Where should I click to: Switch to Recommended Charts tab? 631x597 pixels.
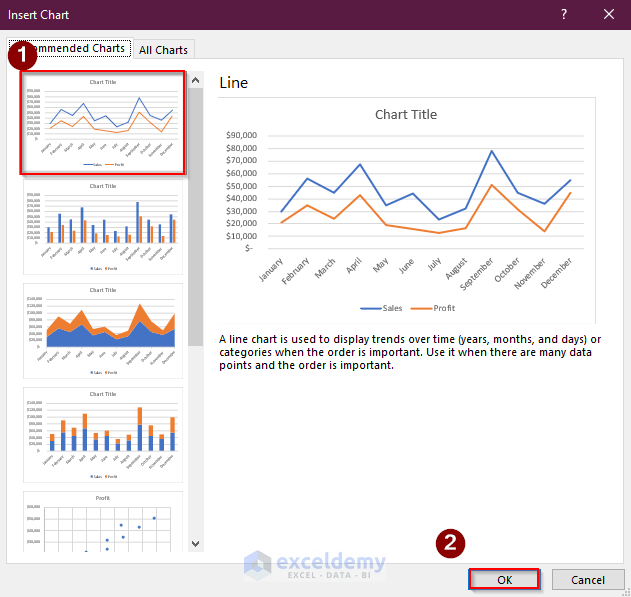click(70, 48)
